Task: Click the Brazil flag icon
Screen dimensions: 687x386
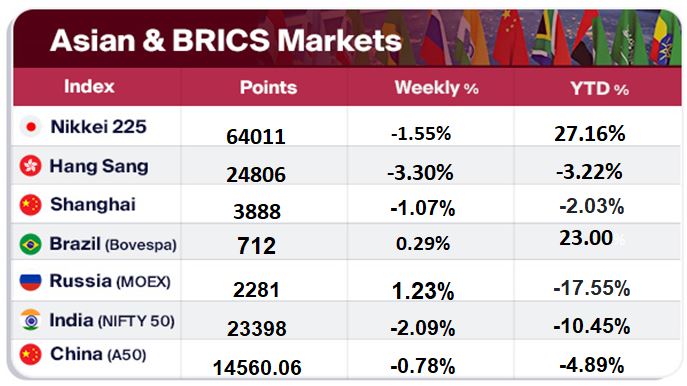Action: tap(31, 244)
